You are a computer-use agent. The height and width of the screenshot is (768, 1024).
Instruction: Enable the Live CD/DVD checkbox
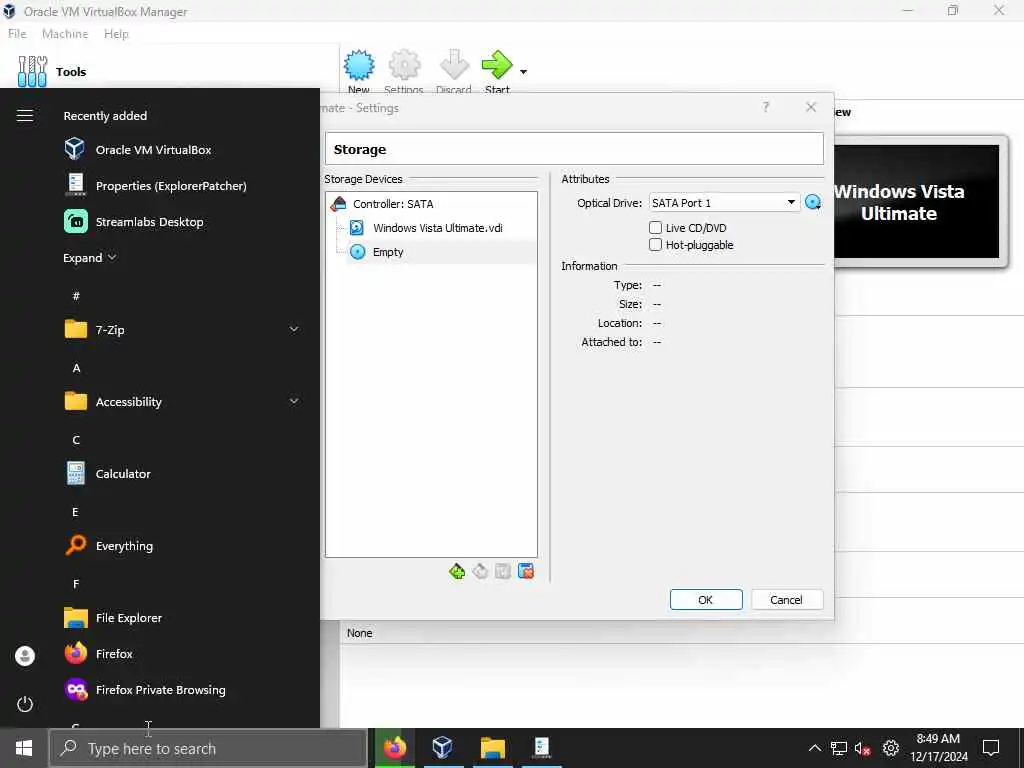(x=656, y=227)
